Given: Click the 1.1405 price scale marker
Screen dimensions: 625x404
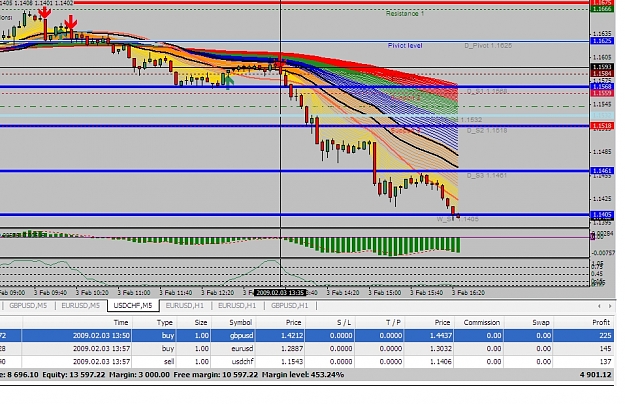Looking at the screenshot, I should point(602,215).
